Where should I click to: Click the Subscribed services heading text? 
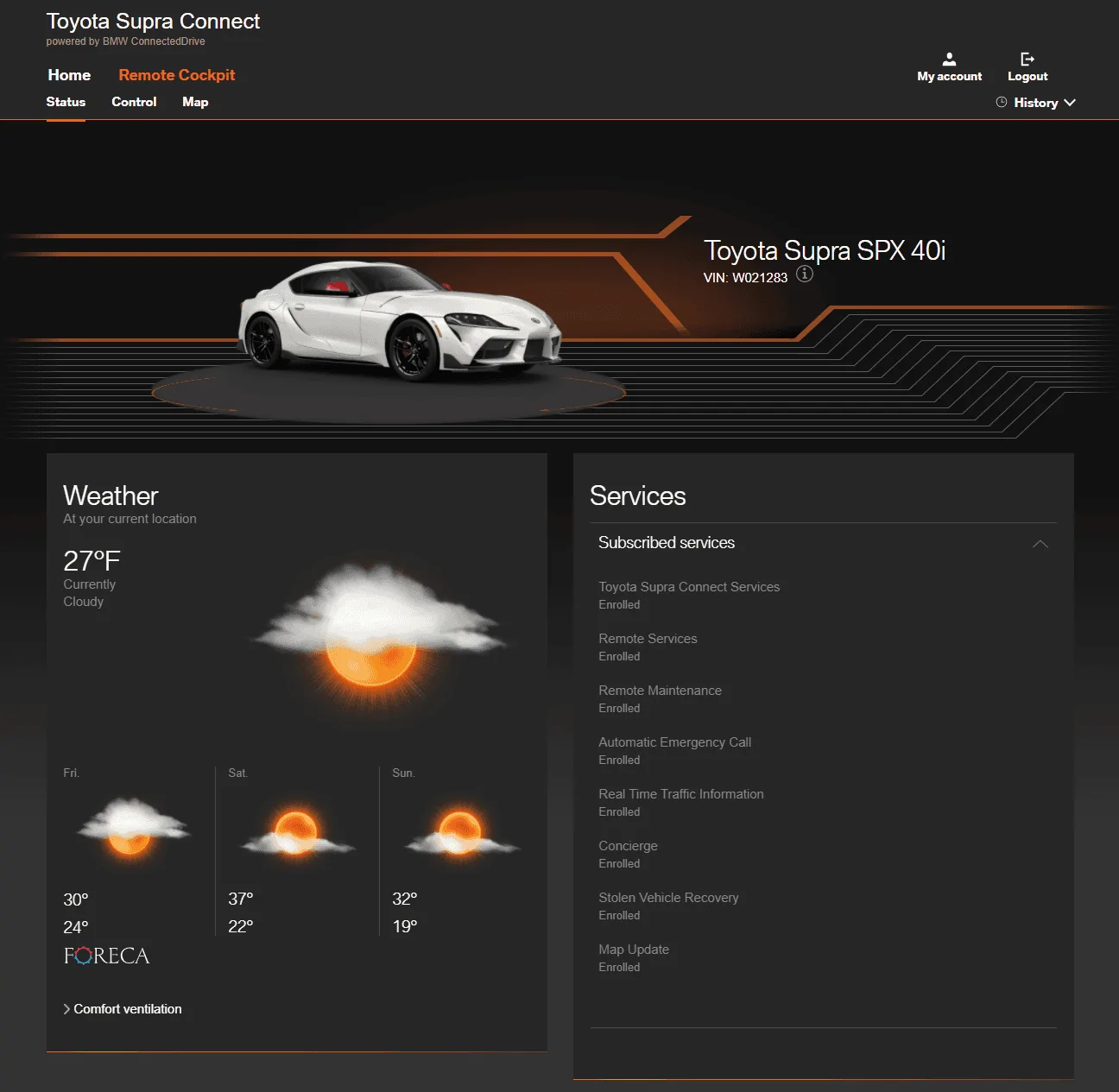(x=667, y=542)
